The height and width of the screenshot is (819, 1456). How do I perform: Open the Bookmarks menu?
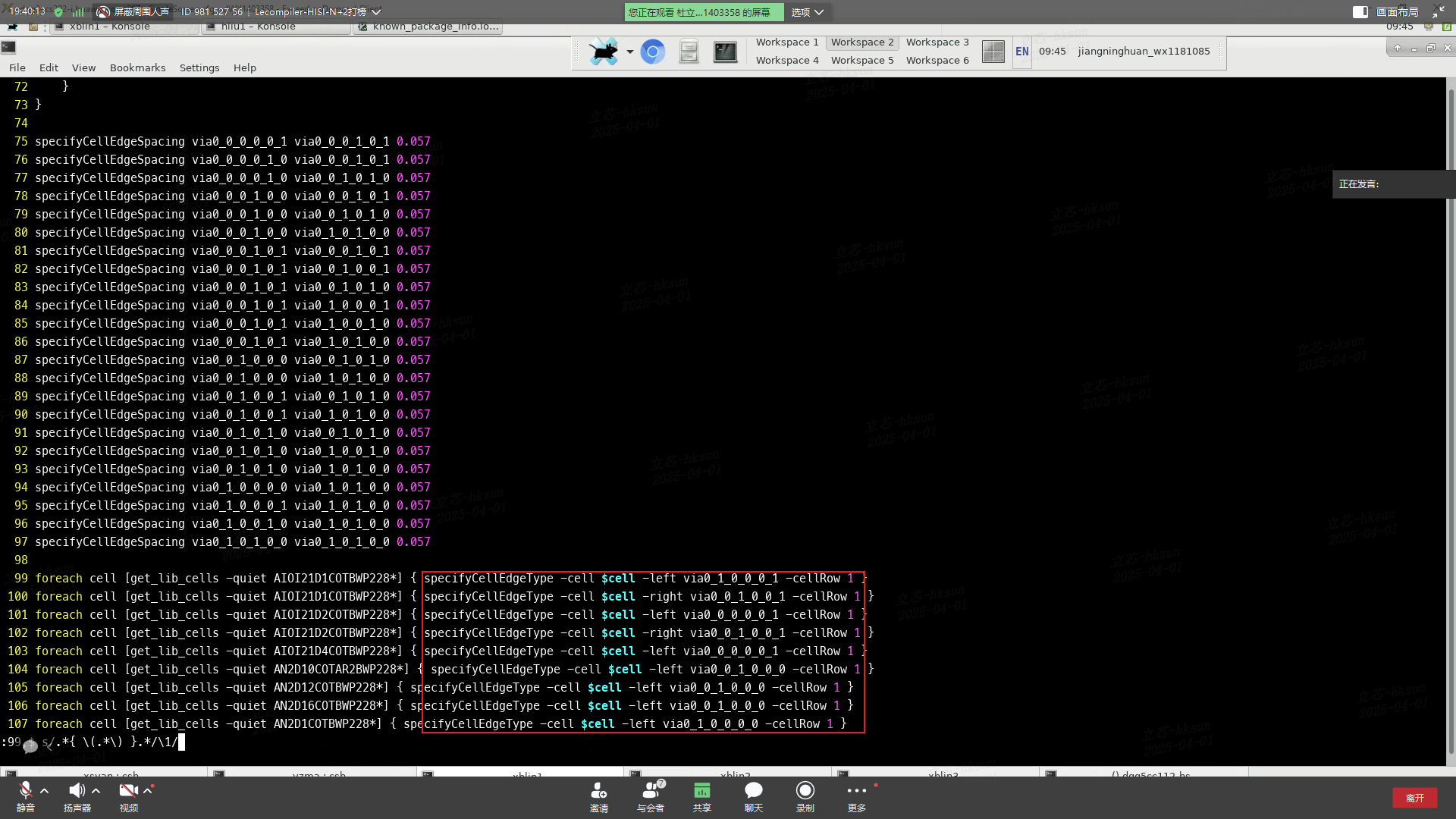(137, 67)
